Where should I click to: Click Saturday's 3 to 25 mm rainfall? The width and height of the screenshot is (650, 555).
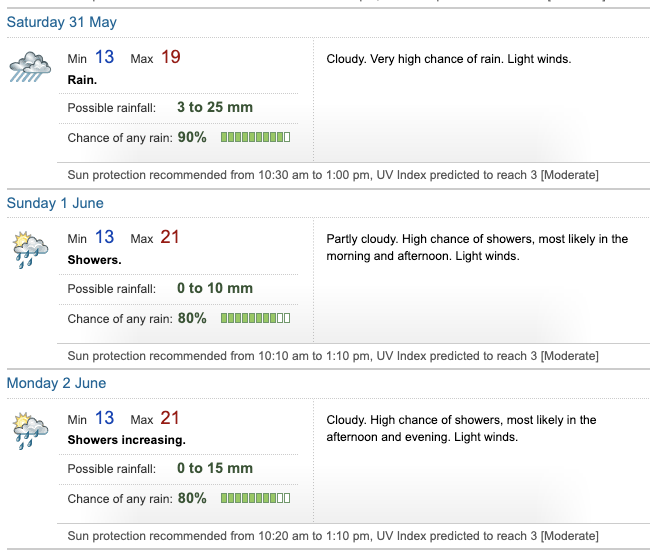point(215,107)
